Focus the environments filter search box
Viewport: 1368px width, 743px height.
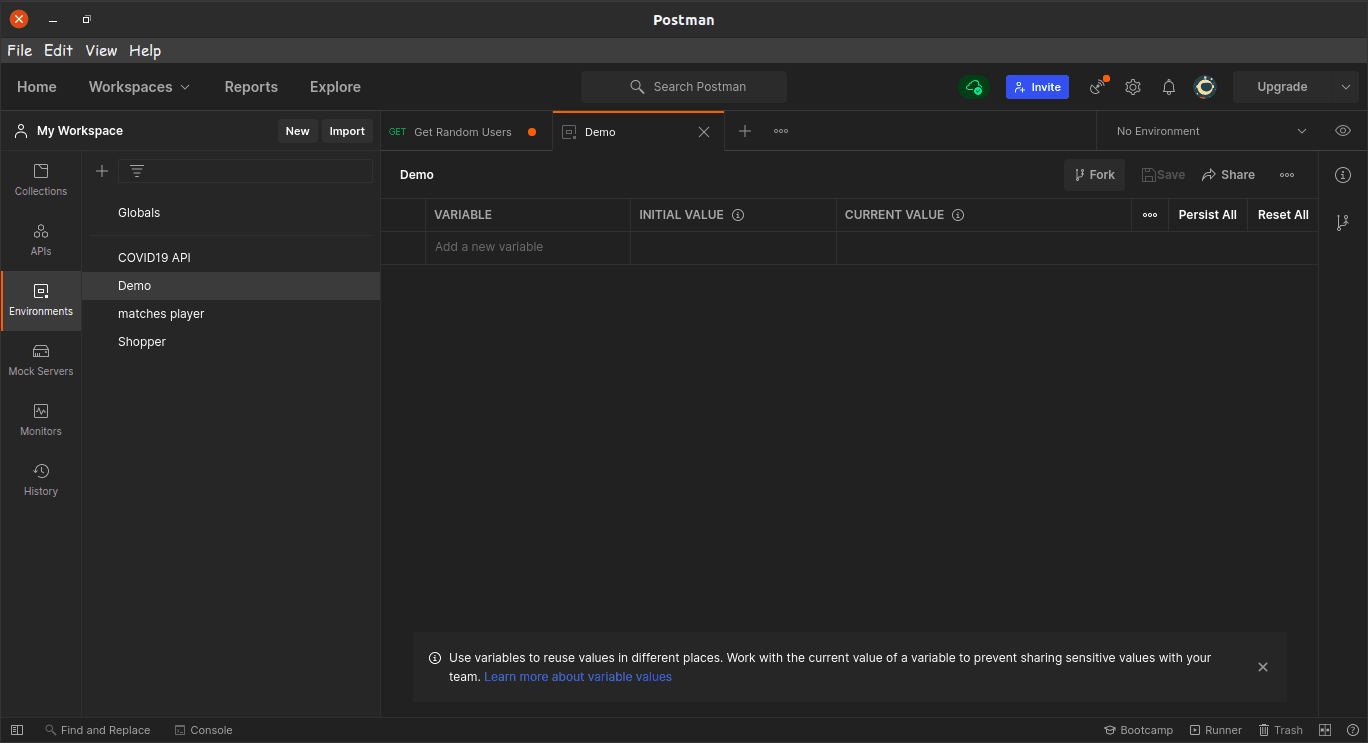coord(246,171)
